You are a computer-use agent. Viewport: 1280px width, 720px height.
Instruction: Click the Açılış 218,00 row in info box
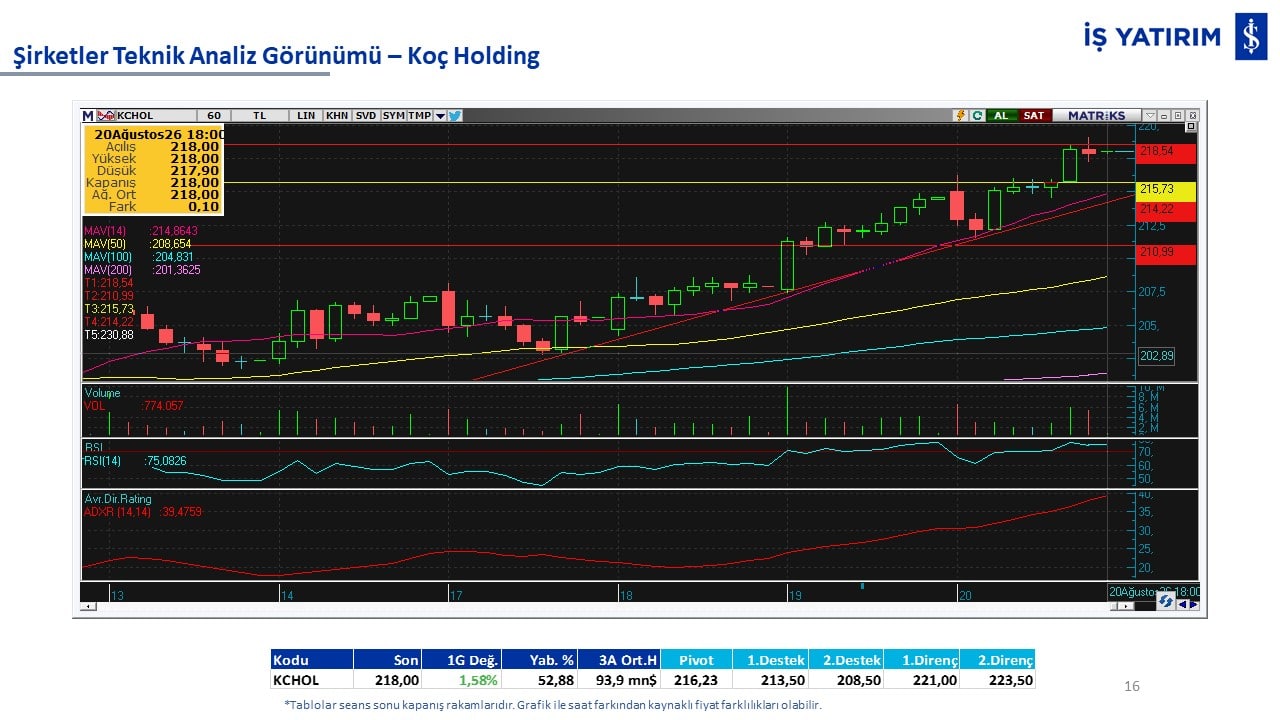(153, 147)
